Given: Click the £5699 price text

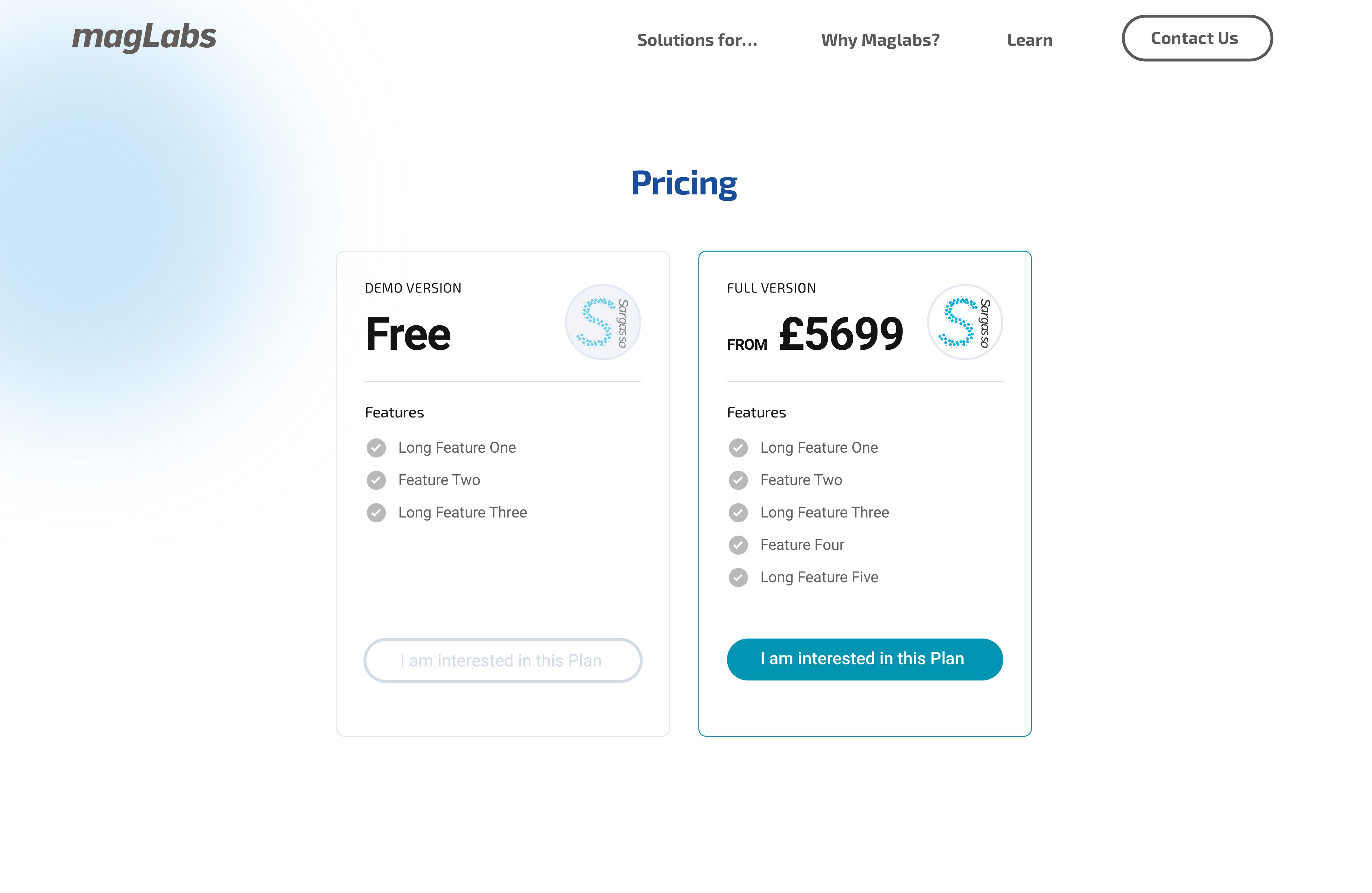Looking at the screenshot, I should click(840, 334).
